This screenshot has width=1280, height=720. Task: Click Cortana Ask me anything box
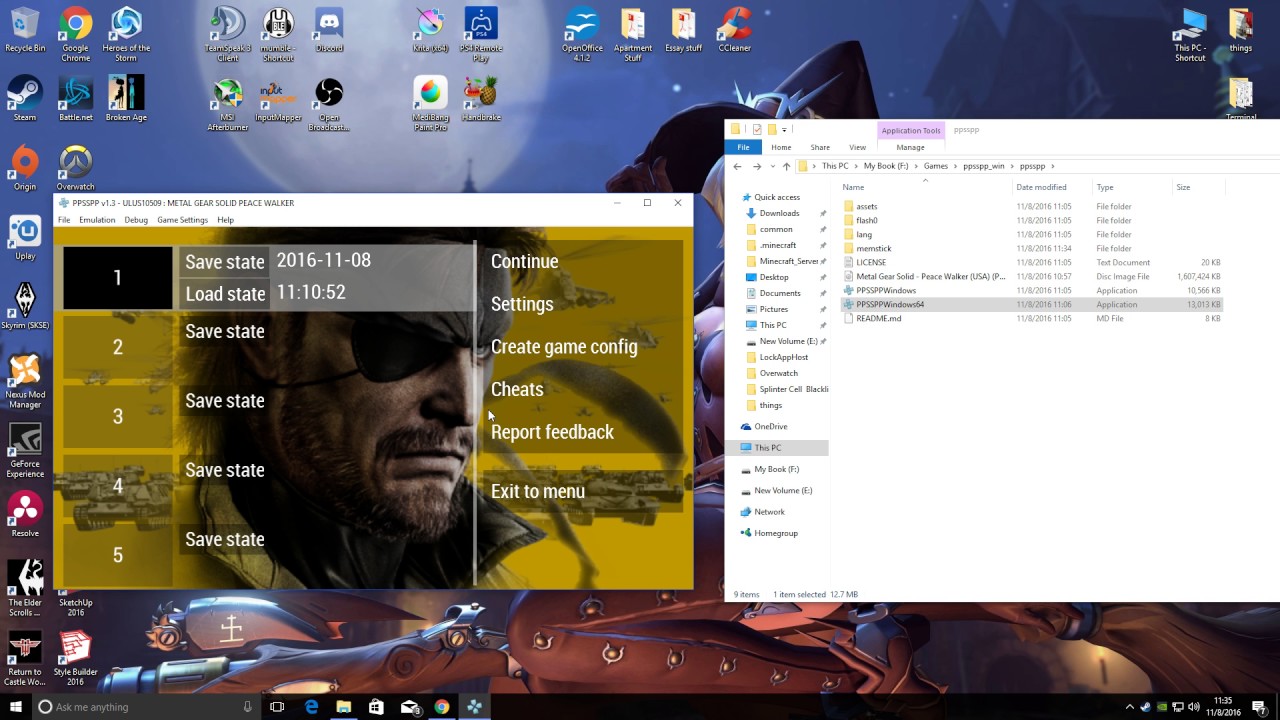pyautogui.click(x=145, y=707)
